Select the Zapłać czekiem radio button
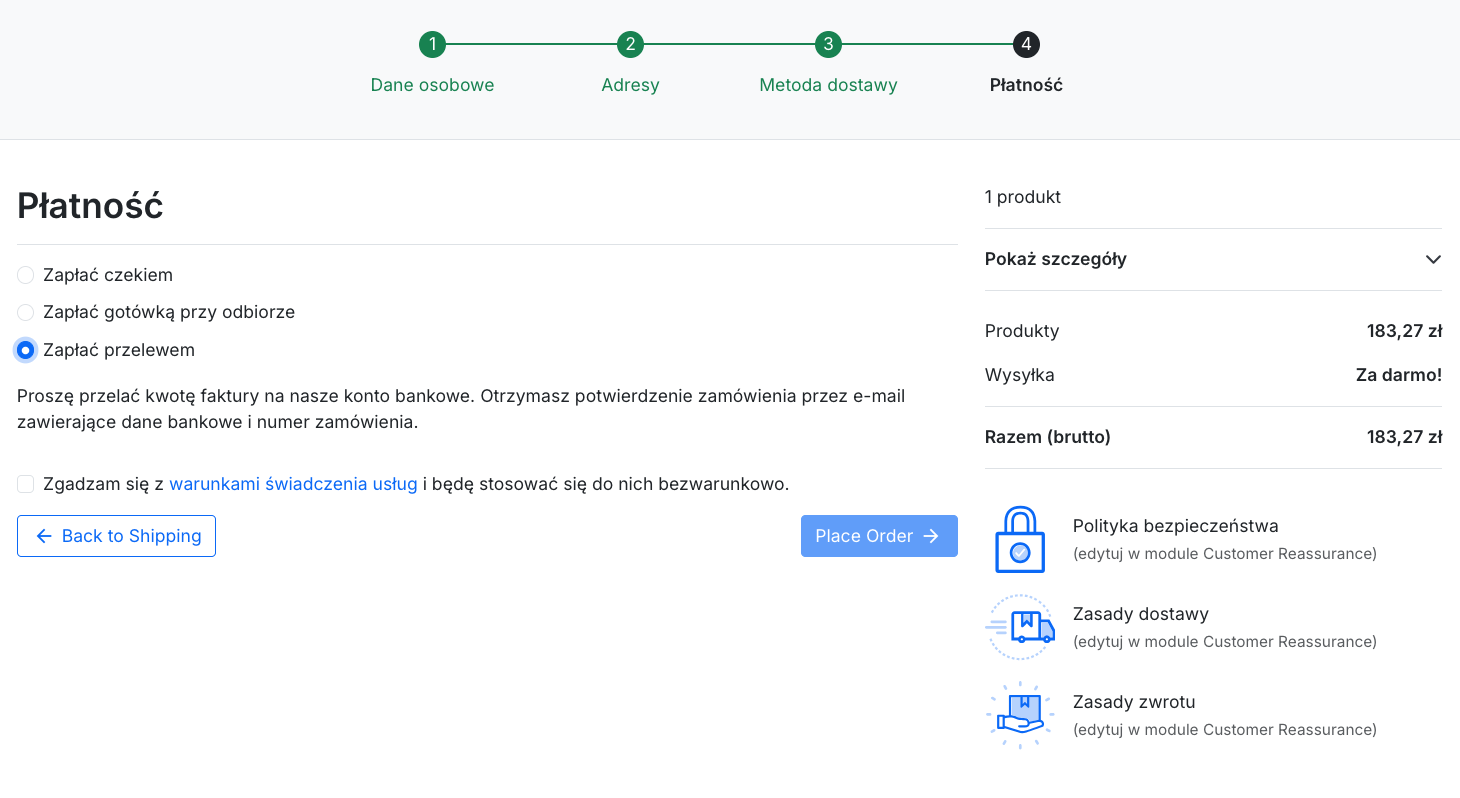This screenshot has width=1460, height=798. [x=26, y=275]
